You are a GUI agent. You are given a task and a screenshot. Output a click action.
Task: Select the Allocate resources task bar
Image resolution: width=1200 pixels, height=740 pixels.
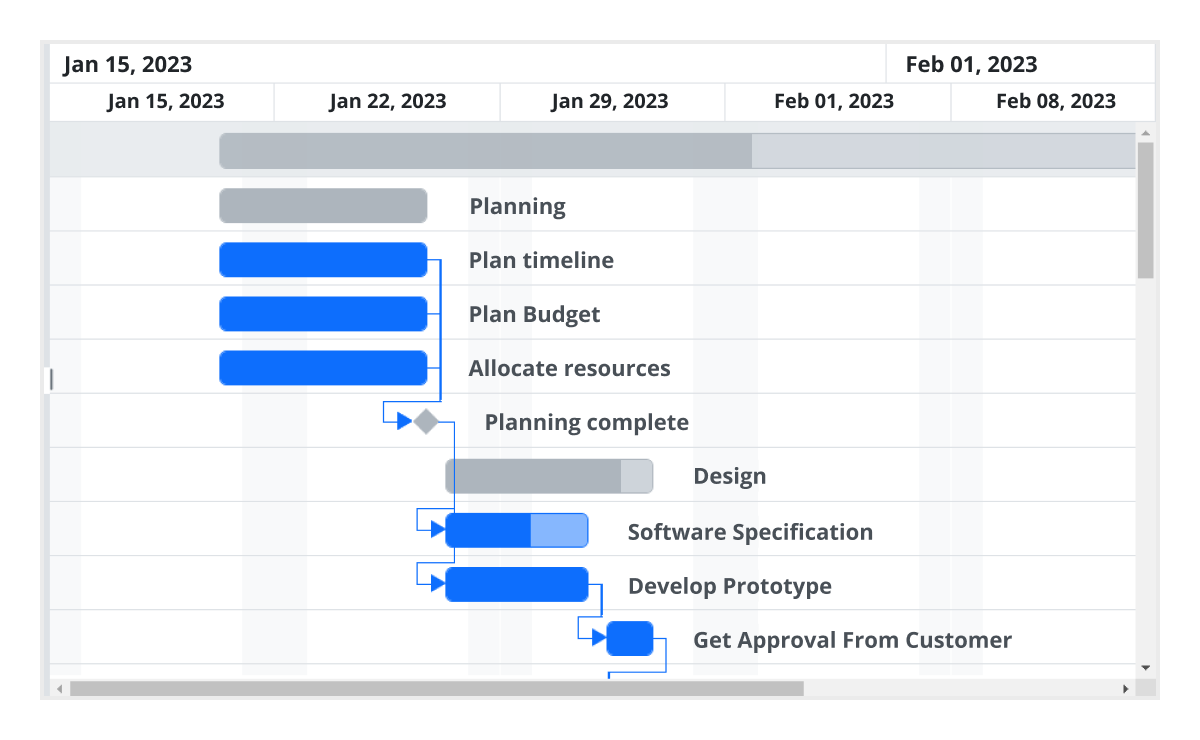tap(323, 367)
